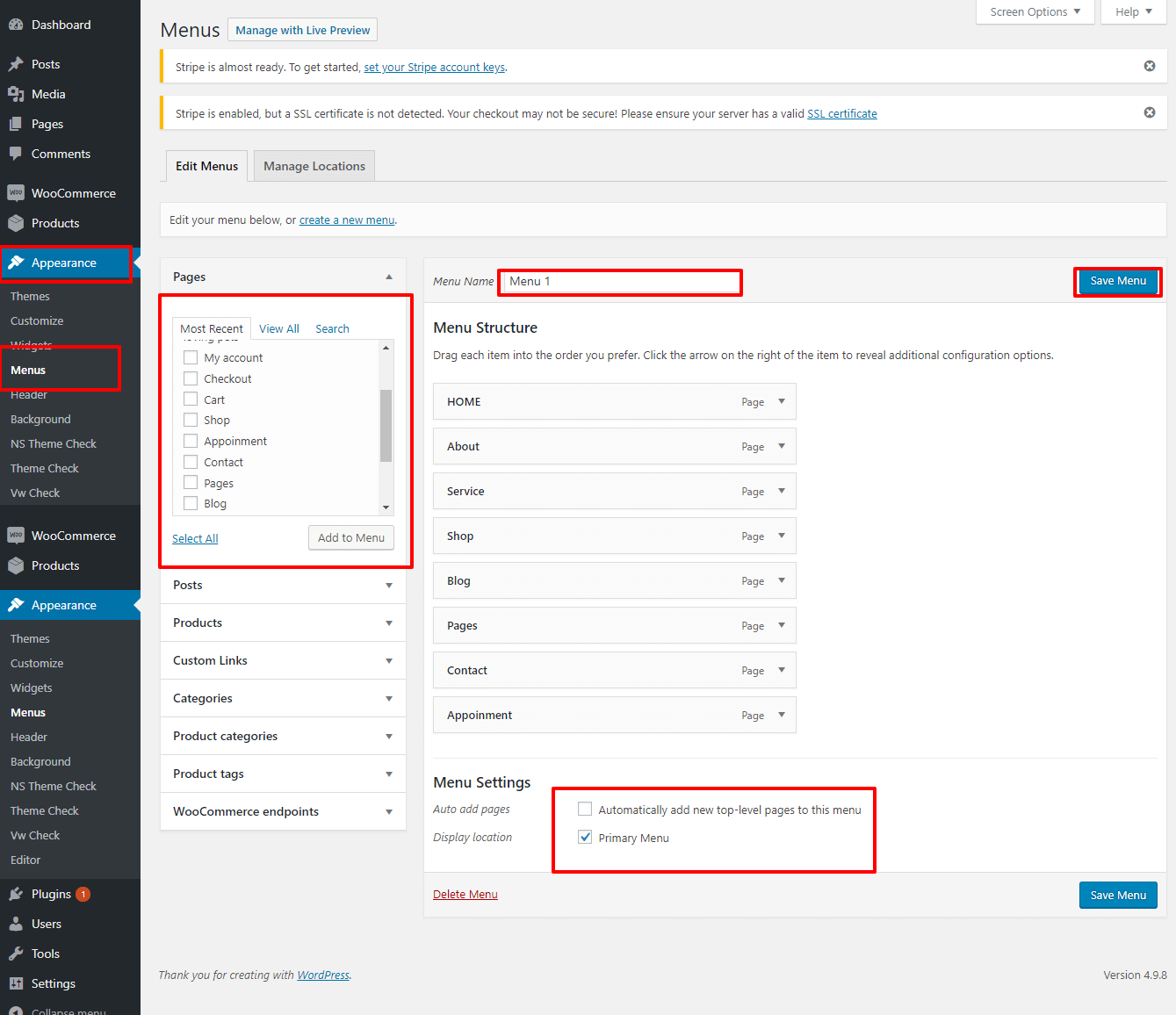This screenshot has width=1176, height=1015.
Task: Click the Add to Menu button
Action: (x=350, y=537)
